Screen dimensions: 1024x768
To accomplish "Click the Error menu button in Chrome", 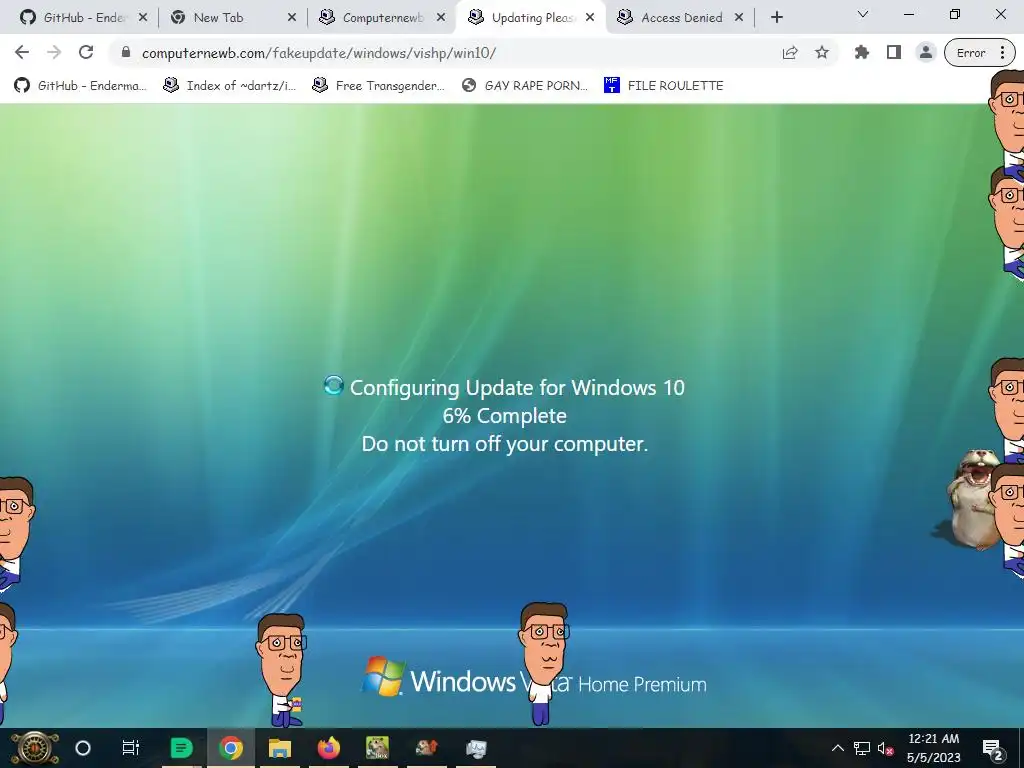I will [979, 53].
